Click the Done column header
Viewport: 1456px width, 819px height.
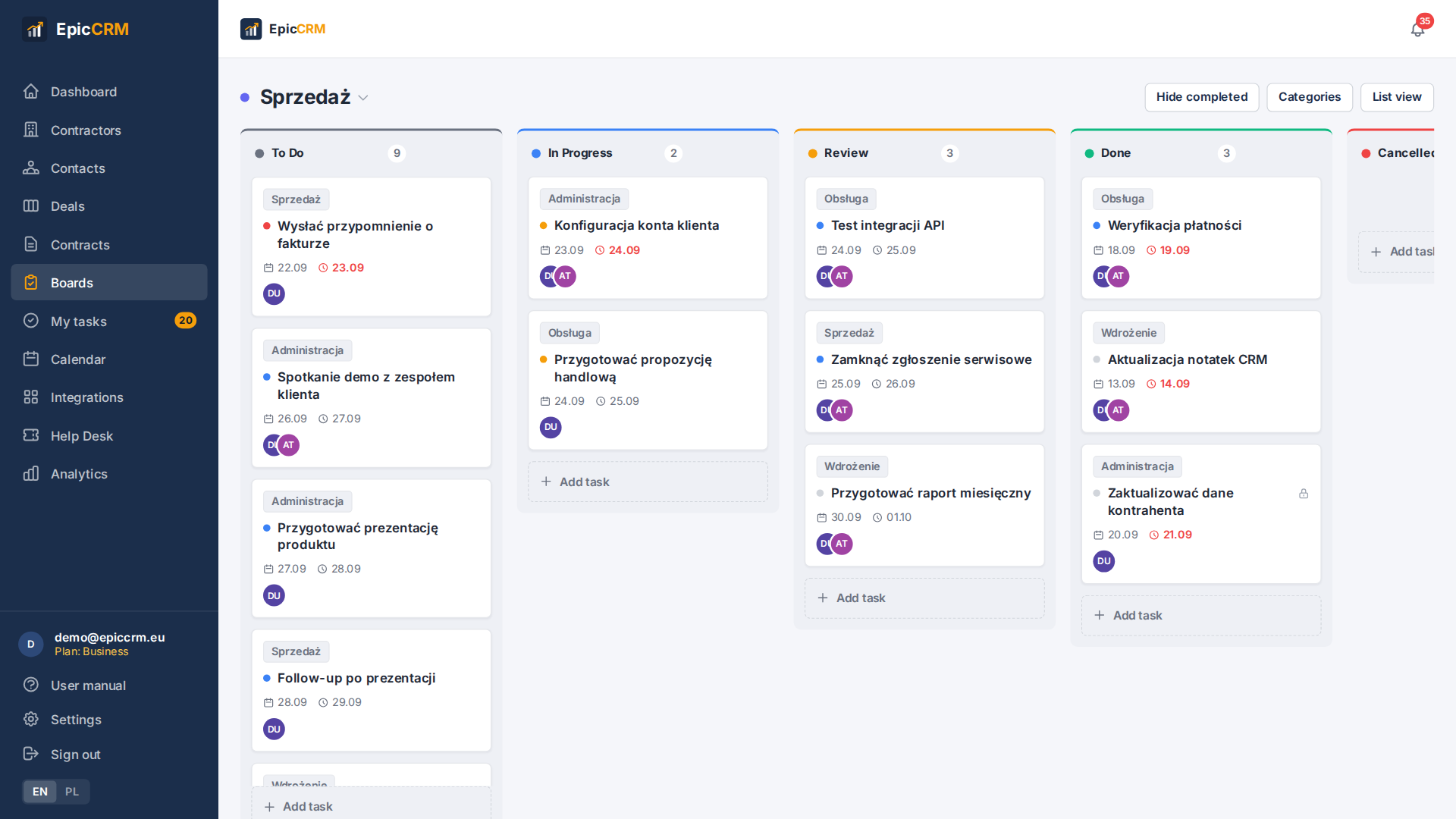click(x=1201, y=153)
